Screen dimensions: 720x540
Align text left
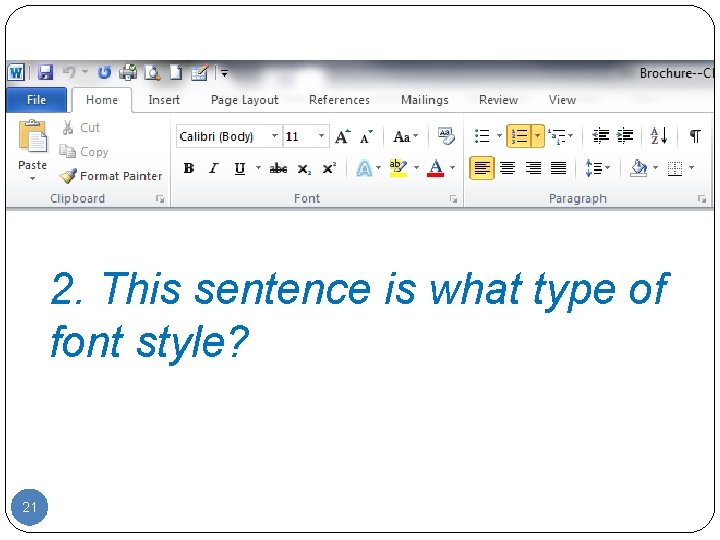tap(482, 168)
